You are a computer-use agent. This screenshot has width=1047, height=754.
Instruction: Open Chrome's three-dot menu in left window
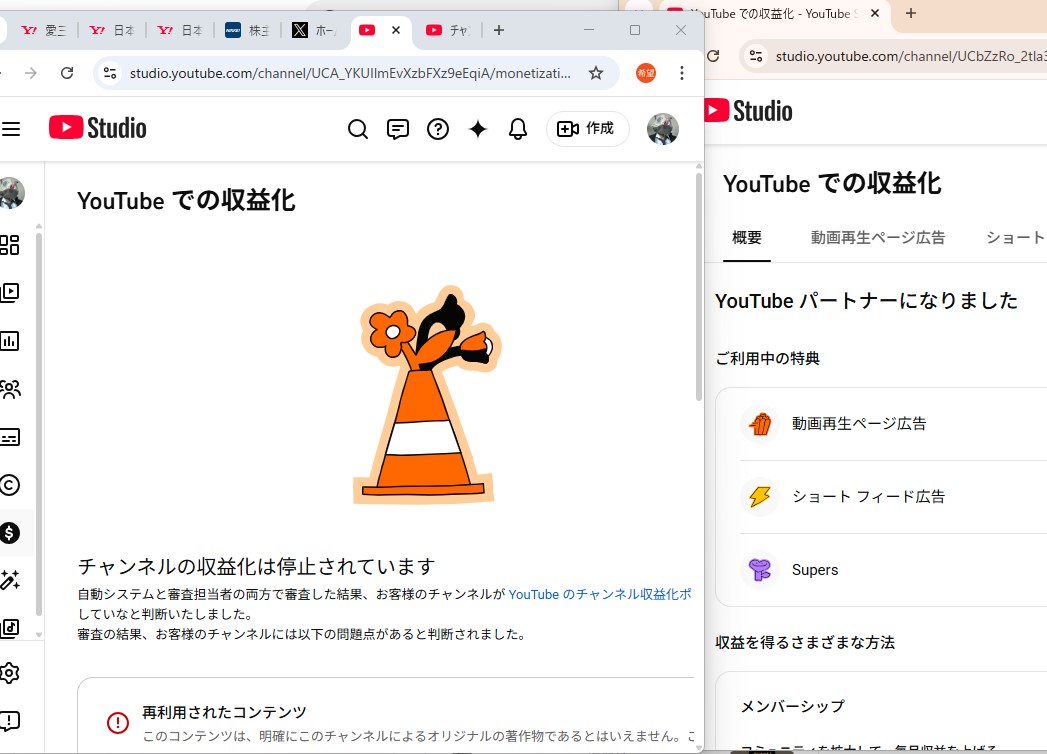(x=682, y=73)
